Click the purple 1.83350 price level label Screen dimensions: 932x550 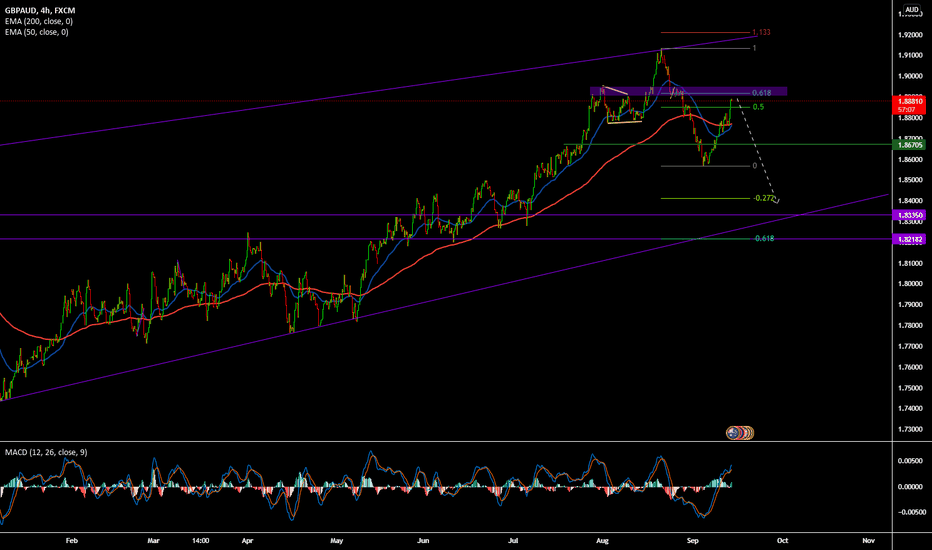(909, 215)
